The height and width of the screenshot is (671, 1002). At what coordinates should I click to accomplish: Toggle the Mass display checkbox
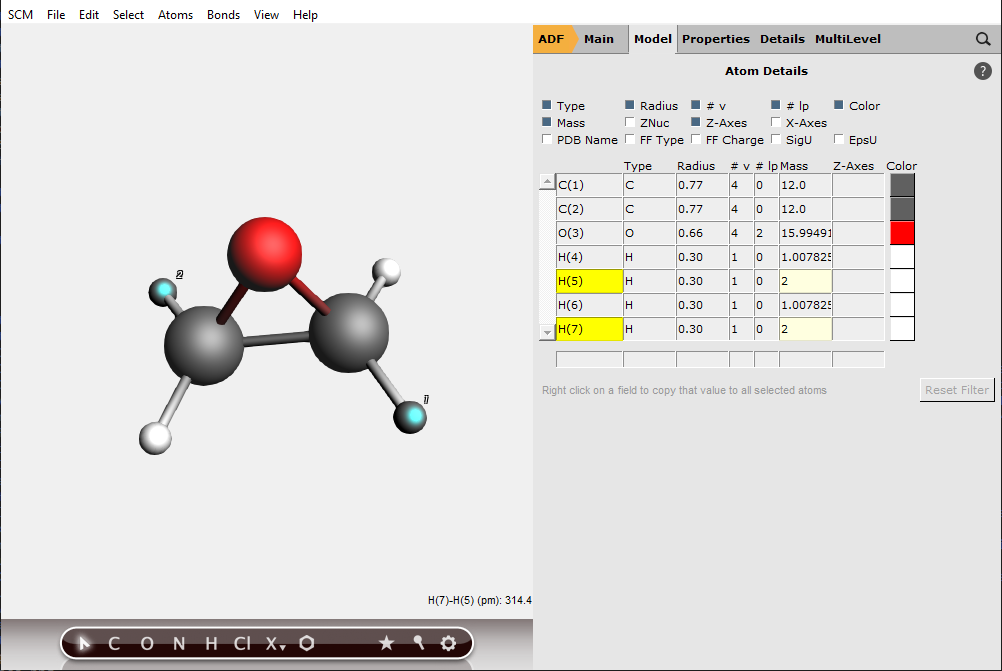547,122
